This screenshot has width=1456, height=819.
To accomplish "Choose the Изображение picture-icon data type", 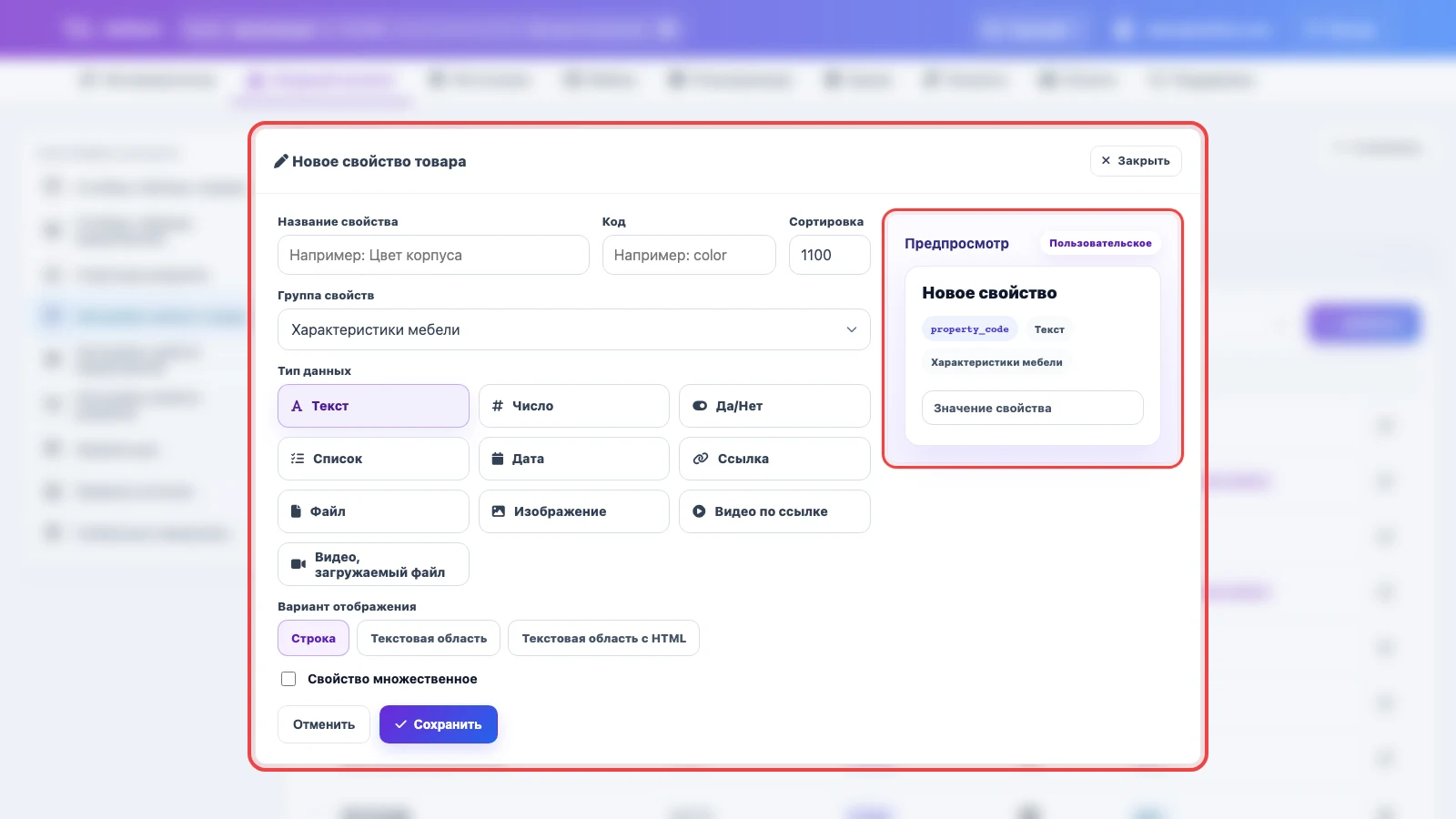I will pyautogui.click(x=574, y=511).
